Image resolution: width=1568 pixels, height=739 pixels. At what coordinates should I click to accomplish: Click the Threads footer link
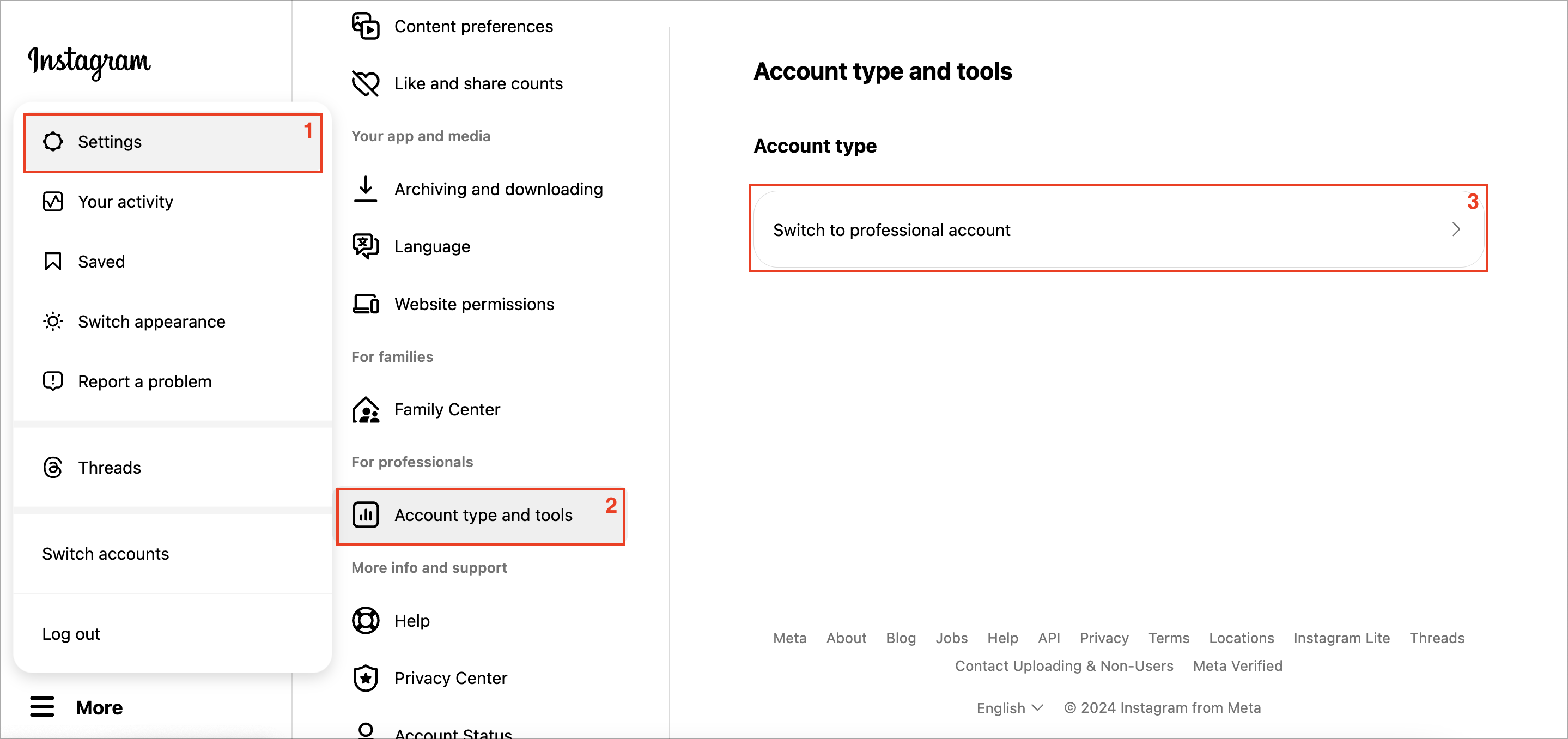point(1437,638)
